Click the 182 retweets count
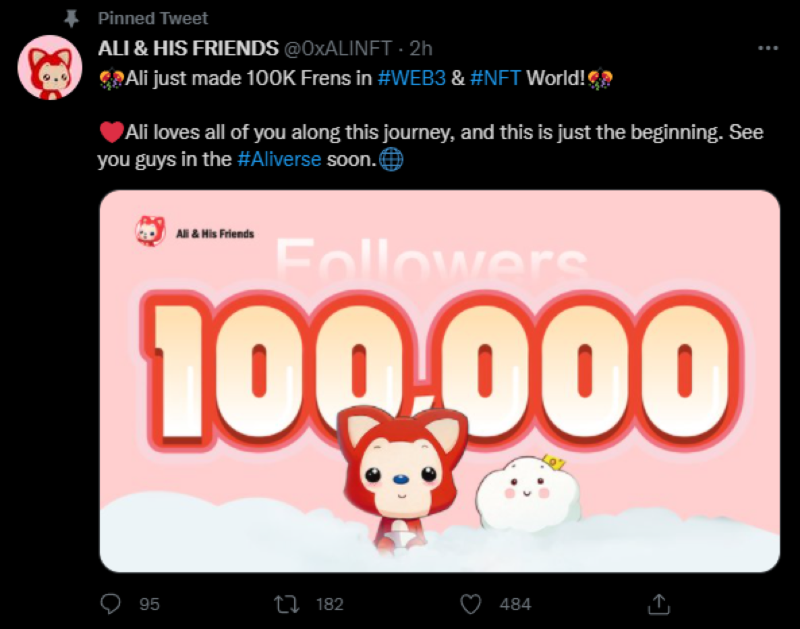Screen dimensions: 800x629 pos(330,605)
